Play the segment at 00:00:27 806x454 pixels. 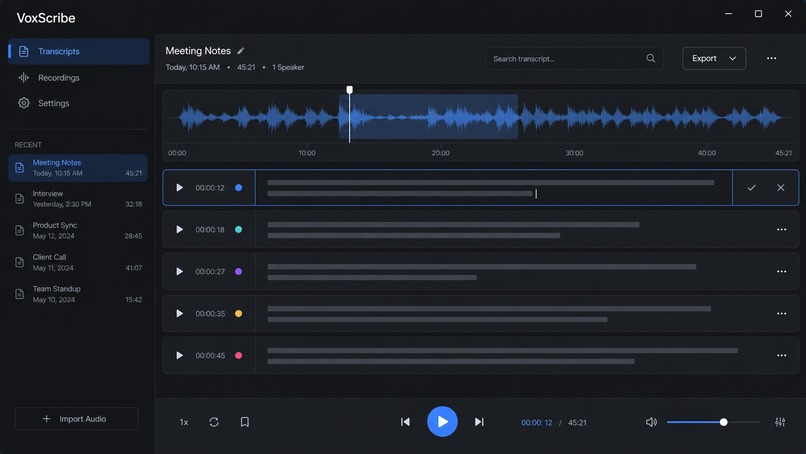179,271
